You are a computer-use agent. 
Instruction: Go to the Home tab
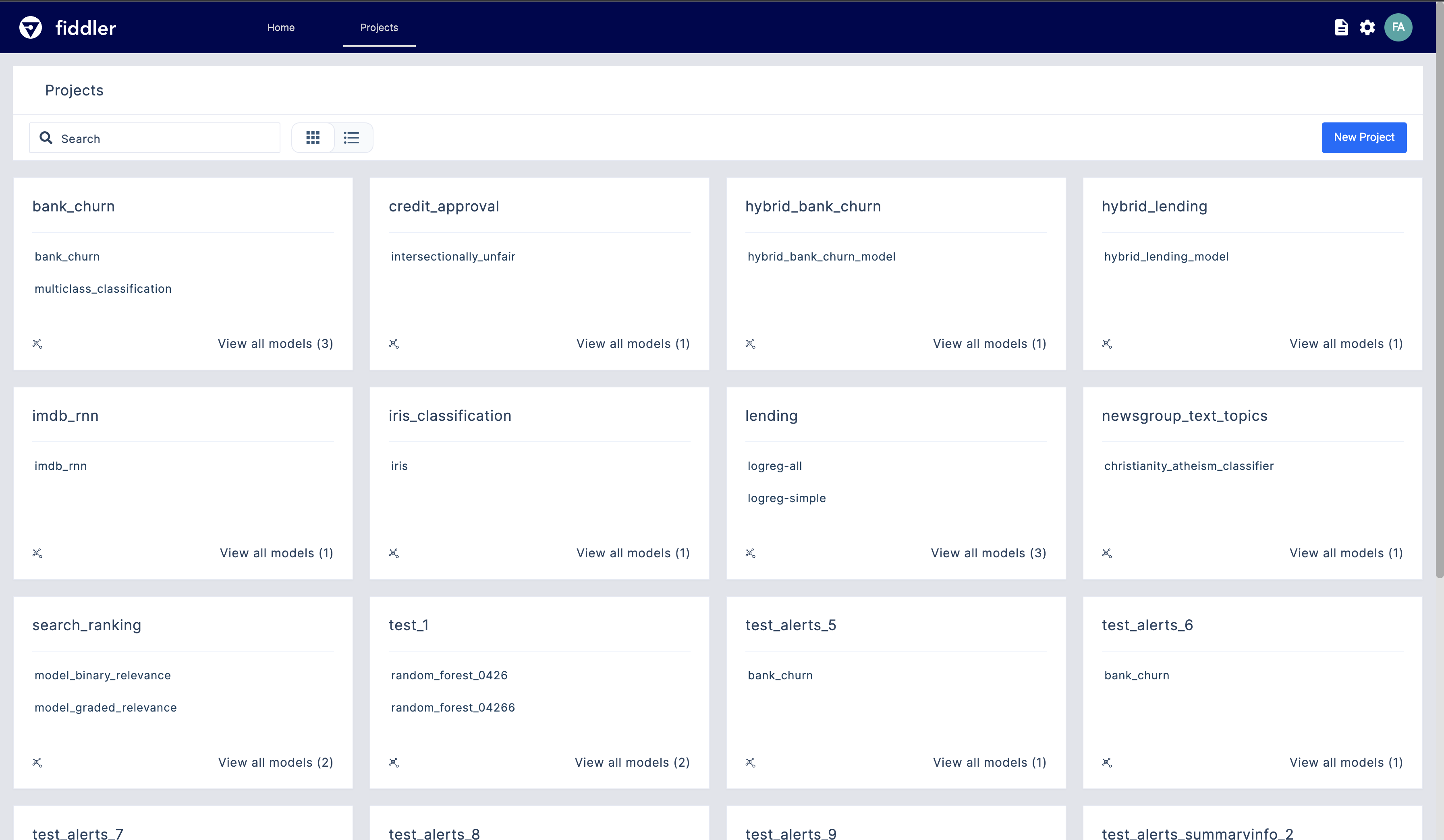[x=281, y=27]
